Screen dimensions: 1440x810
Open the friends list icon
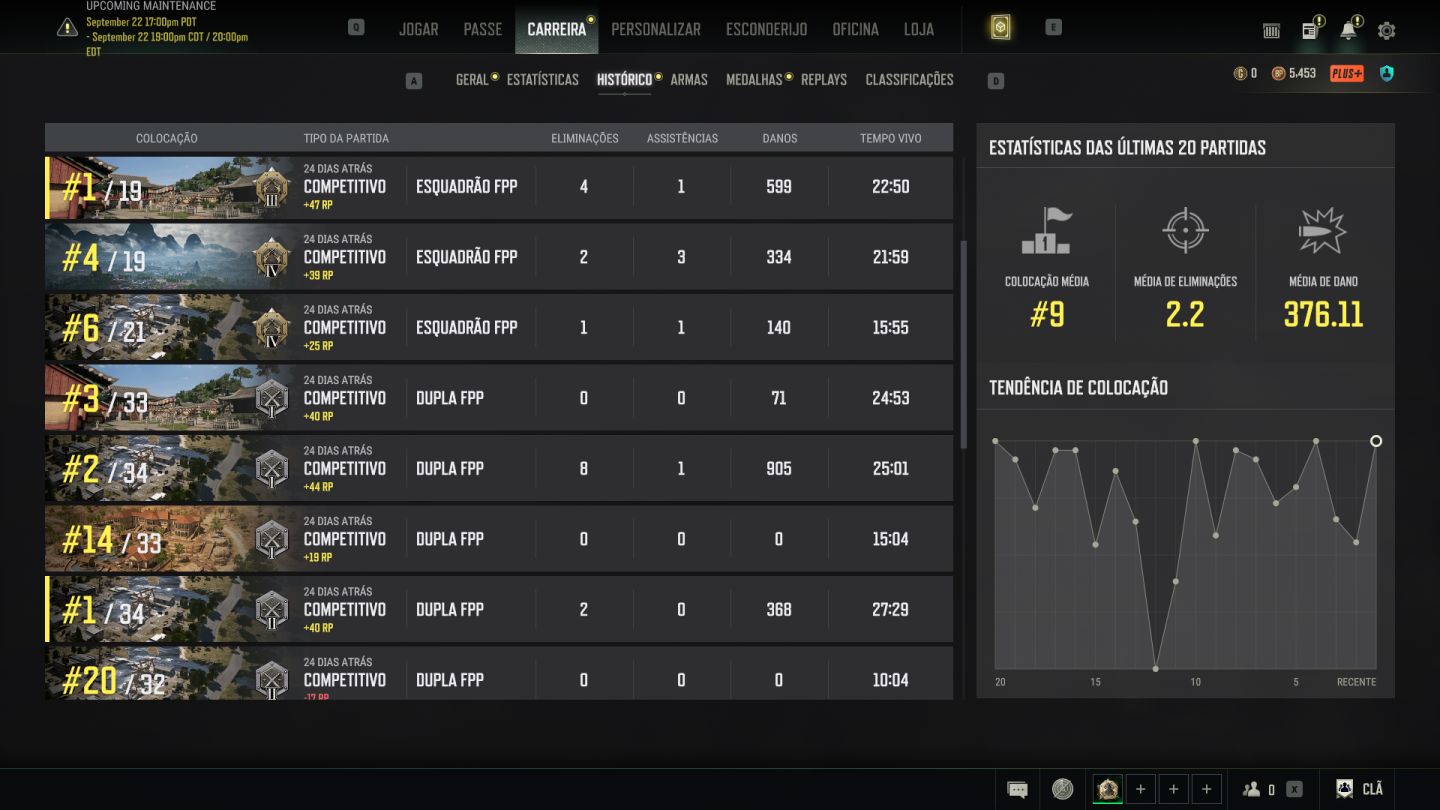tap(1251, 789)
